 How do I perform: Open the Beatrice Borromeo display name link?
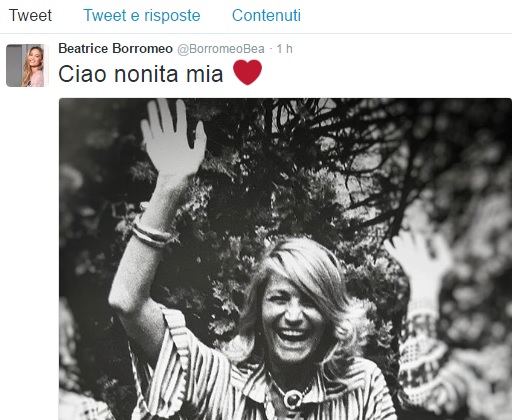[x=115, y=49]
